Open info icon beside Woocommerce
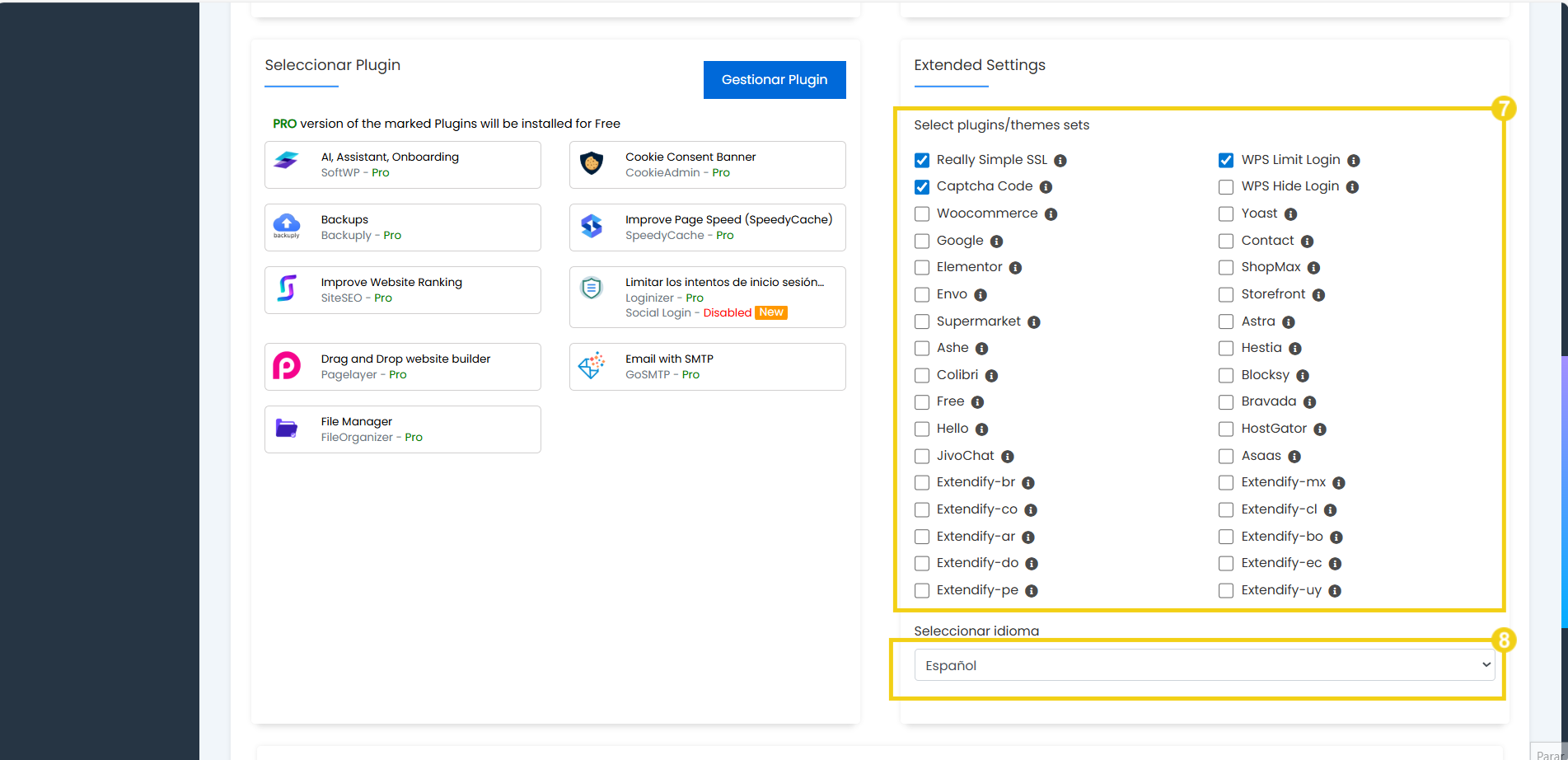The width and height of the screenshot is (1568, 760). tap(1051, 214)
